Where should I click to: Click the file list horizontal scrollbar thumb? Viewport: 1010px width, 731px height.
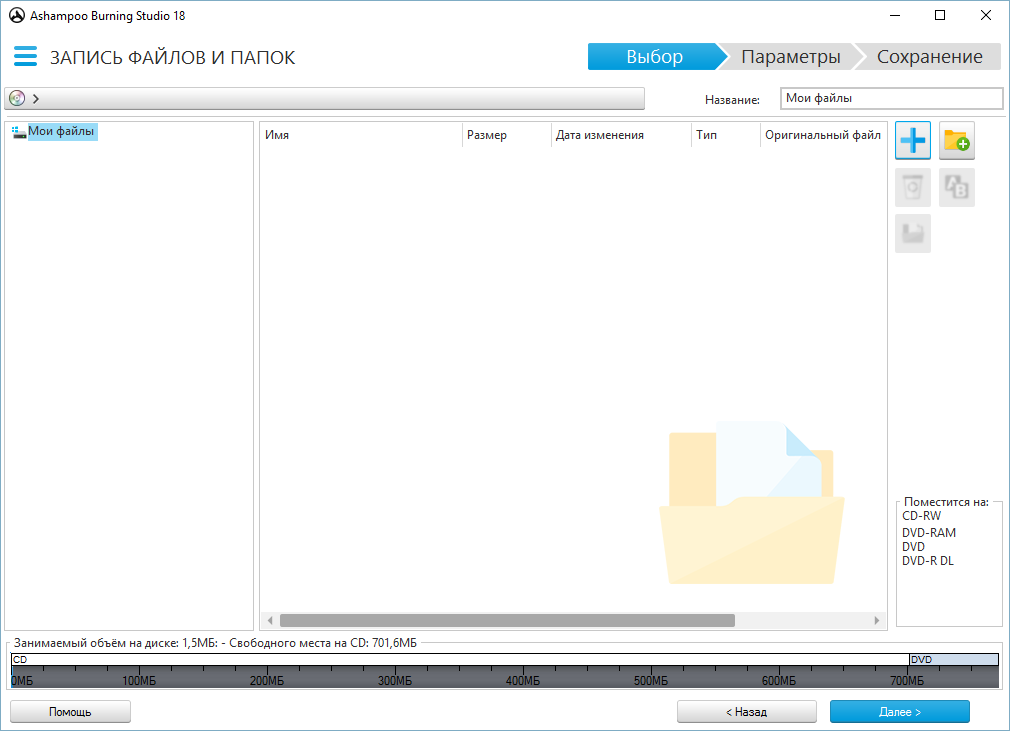[507, 620]
